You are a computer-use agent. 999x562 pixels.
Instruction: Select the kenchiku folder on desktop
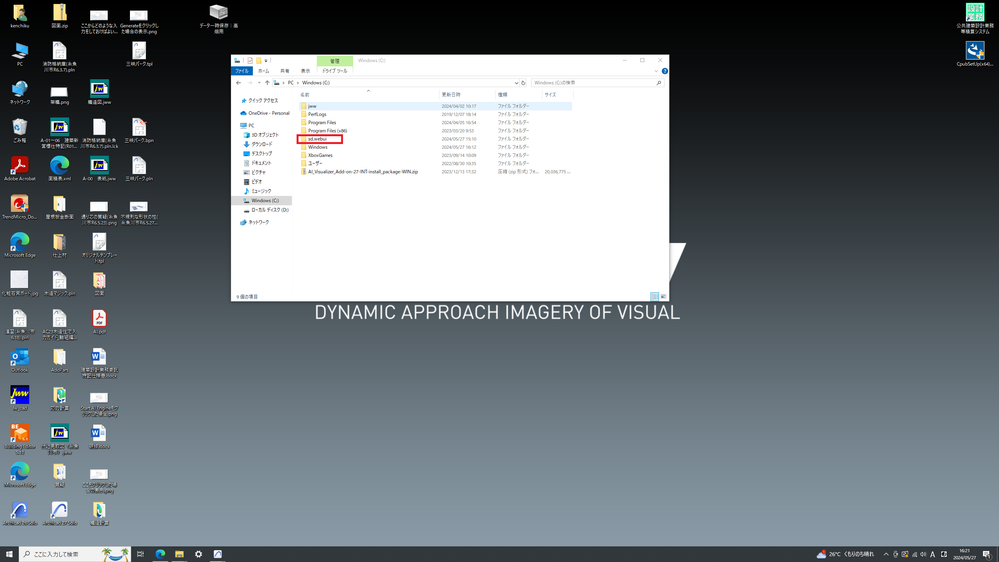point(20,17)
